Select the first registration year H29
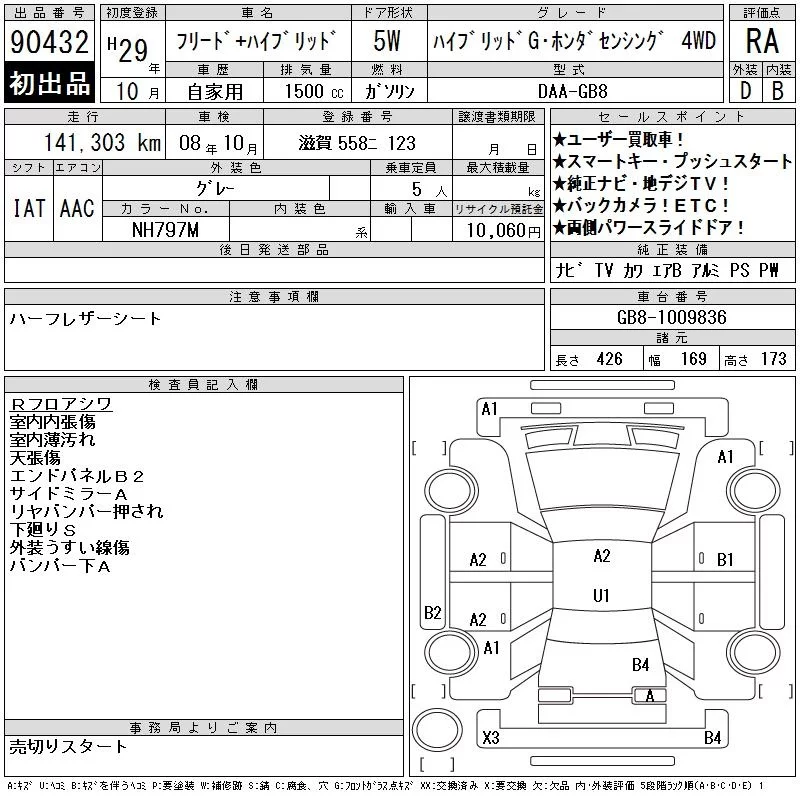The height and width of the screenshot is (800, 800). (x=128, y=50)
